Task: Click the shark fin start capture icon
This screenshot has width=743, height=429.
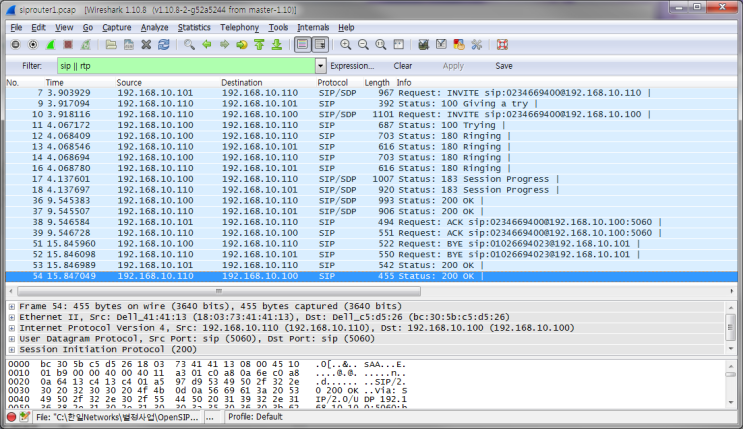Action: coord(50,45)
